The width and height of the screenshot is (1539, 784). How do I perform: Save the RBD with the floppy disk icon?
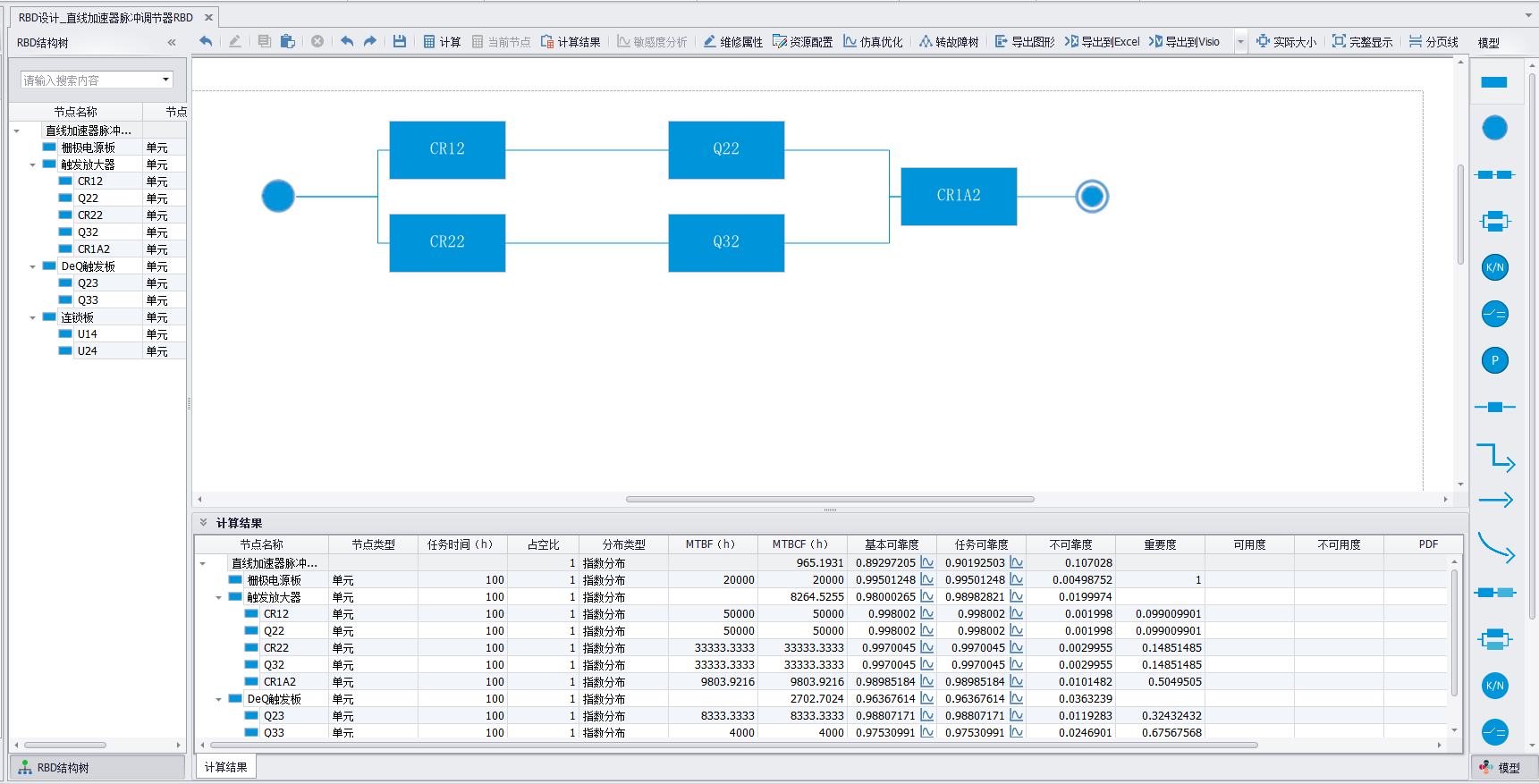[400, 41]
